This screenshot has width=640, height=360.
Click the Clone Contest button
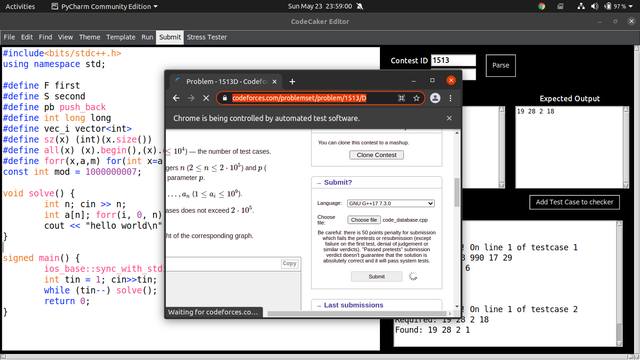click(x=376, y=155)
